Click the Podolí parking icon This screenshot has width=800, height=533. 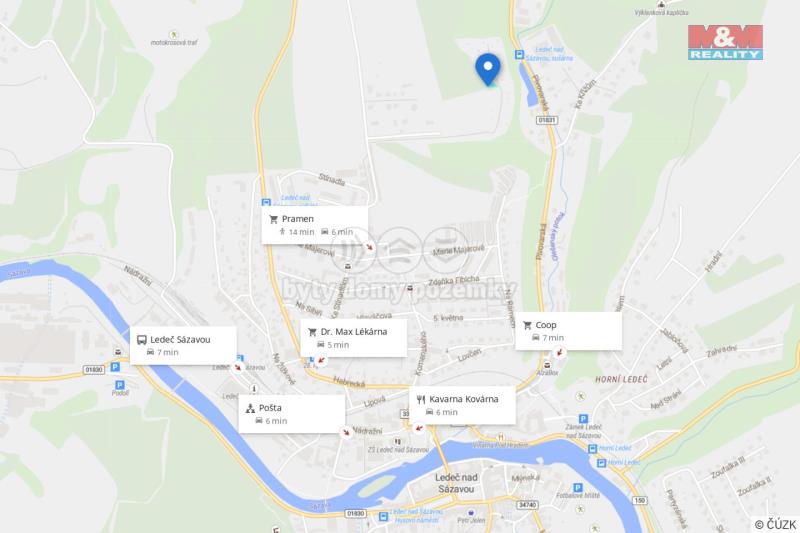click(119, 385)
